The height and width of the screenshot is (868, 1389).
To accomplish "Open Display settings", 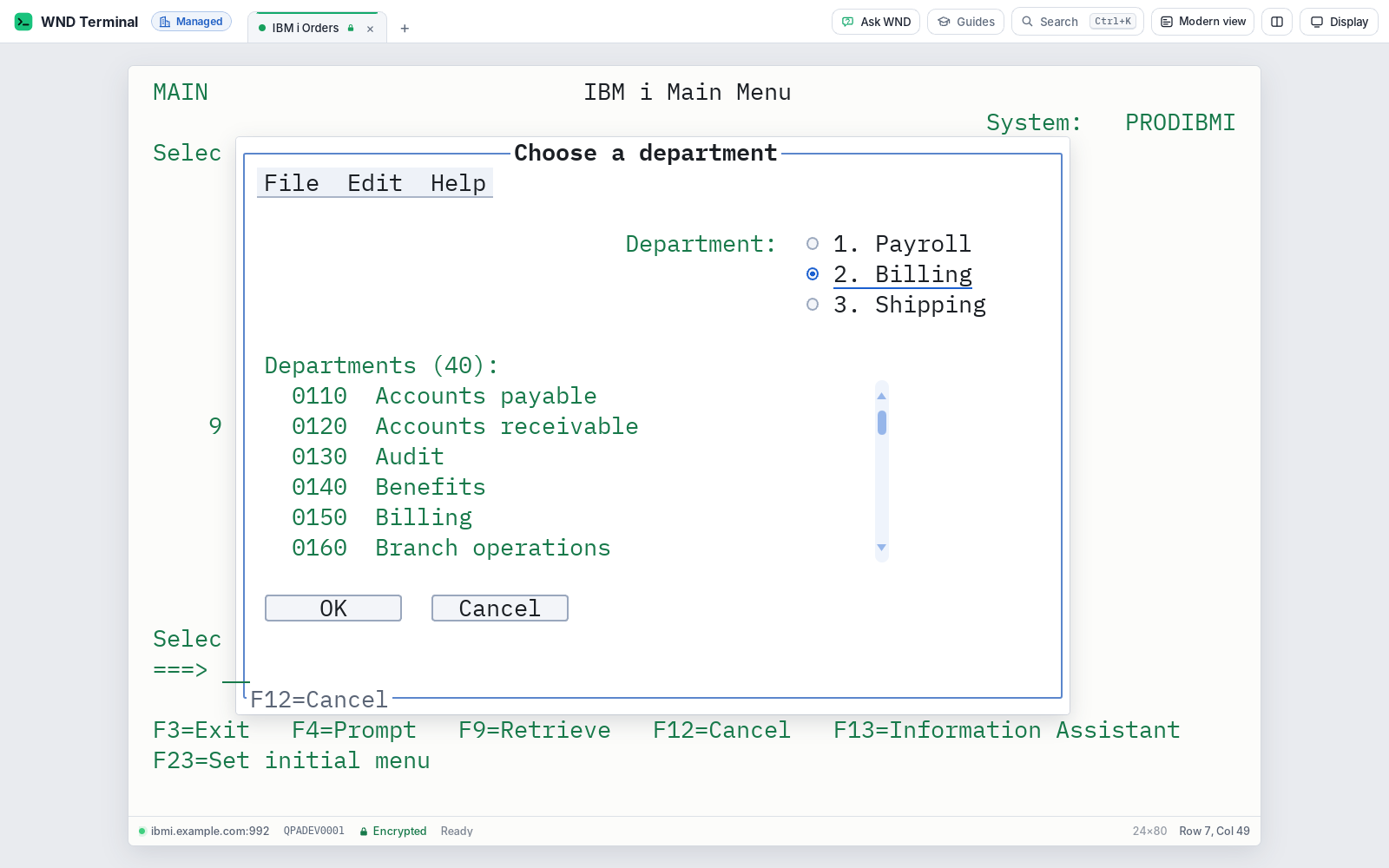I will (1339, 22).
